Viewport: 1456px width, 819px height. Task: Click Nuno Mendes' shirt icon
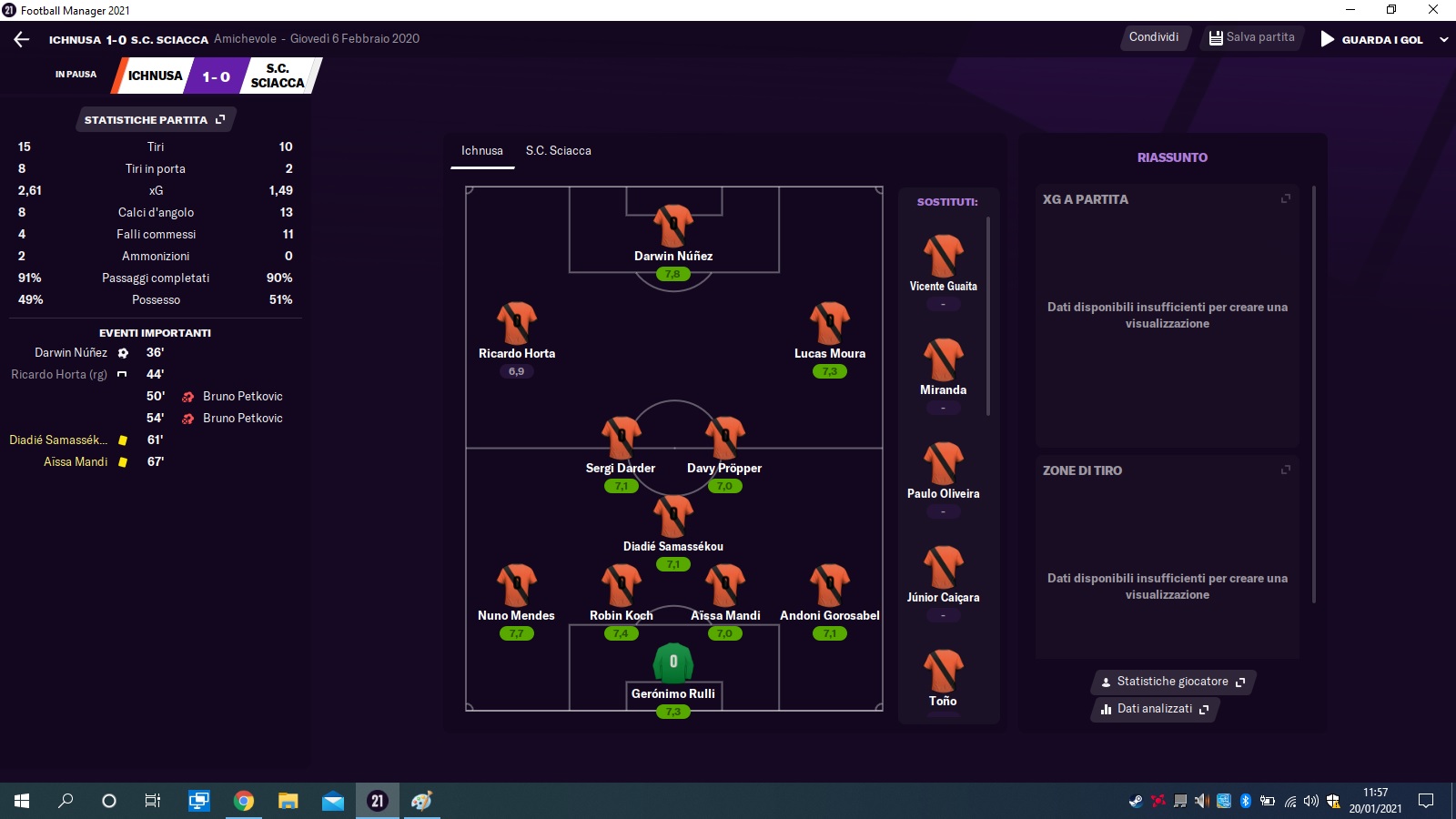[517, 585]
